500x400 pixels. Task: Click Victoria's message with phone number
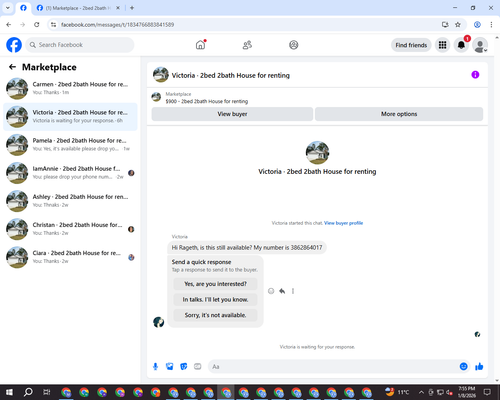point(247,248)
